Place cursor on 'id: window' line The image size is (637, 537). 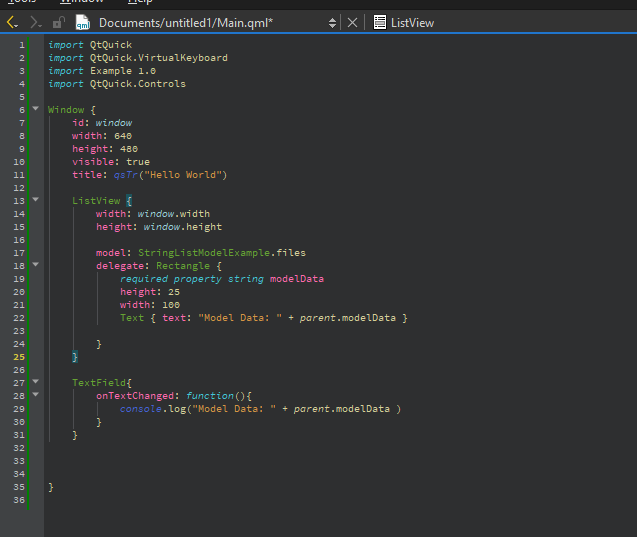(102, 123)
